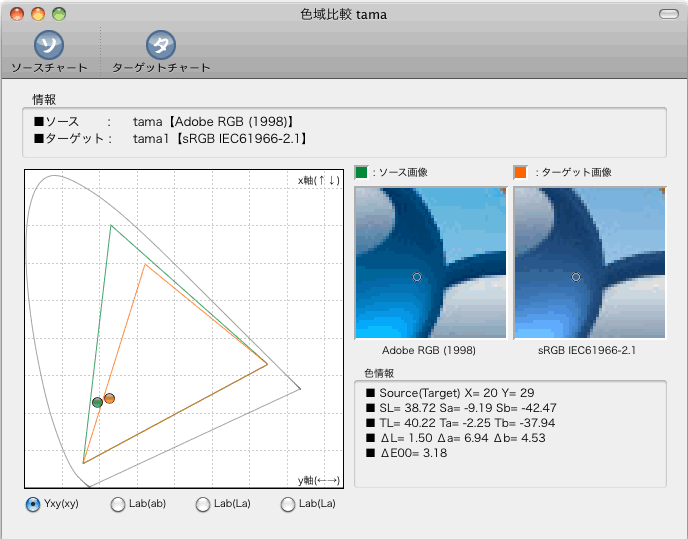688x539 pixels.
Task: Toggle toolbar with the title bar pill button
Action: [x=668, y=14]
